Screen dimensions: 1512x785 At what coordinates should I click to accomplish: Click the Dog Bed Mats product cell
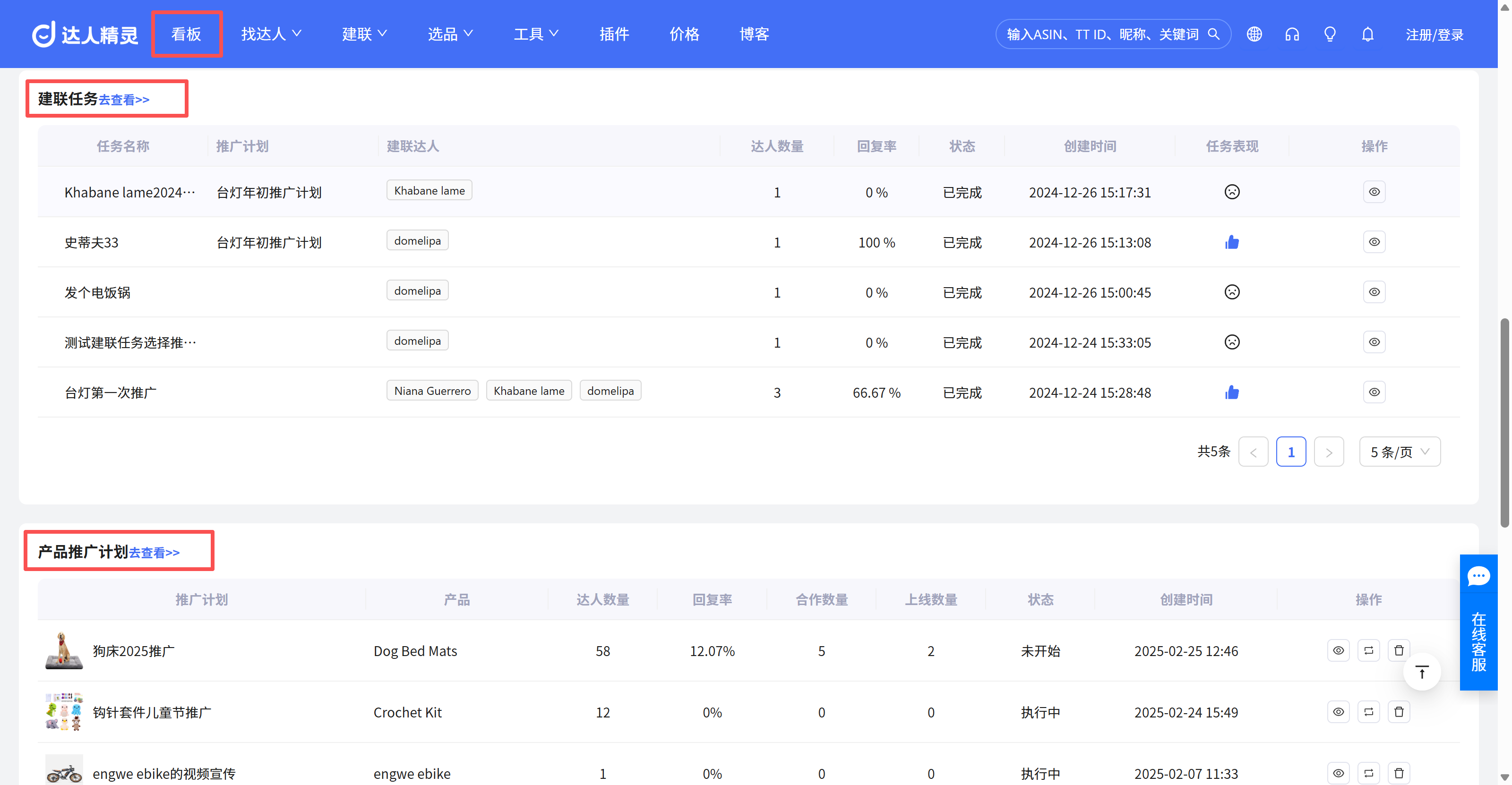415,651
